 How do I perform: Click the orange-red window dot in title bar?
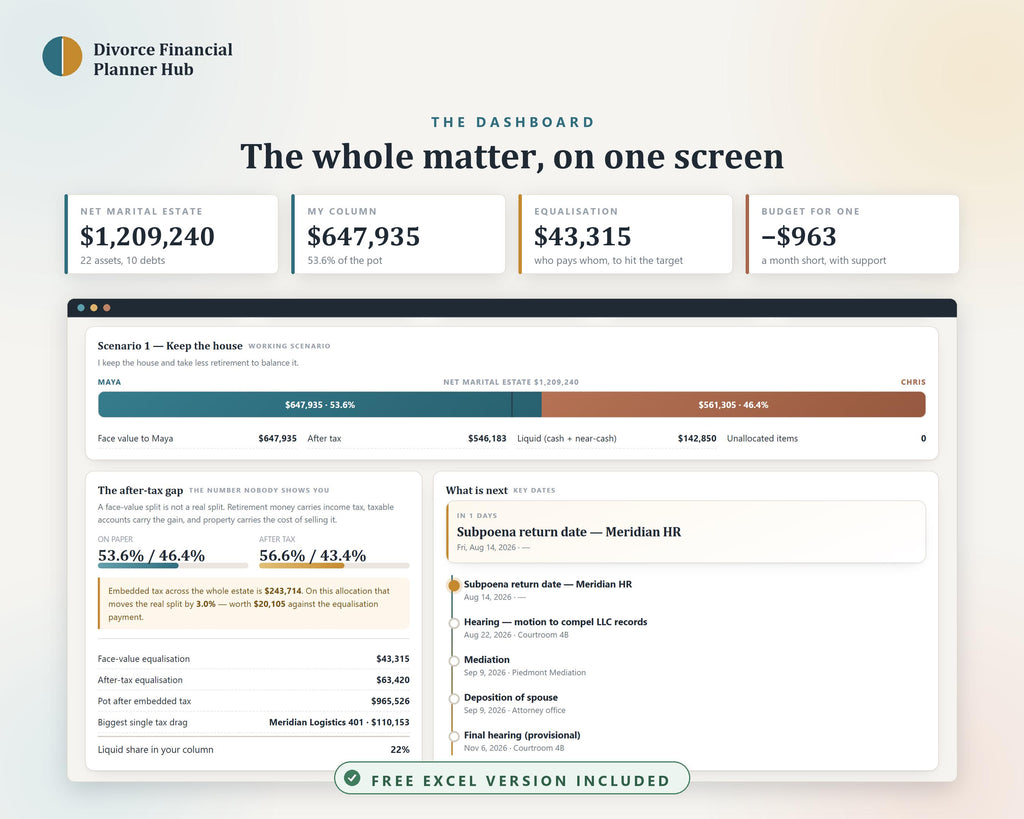[106, 308]
